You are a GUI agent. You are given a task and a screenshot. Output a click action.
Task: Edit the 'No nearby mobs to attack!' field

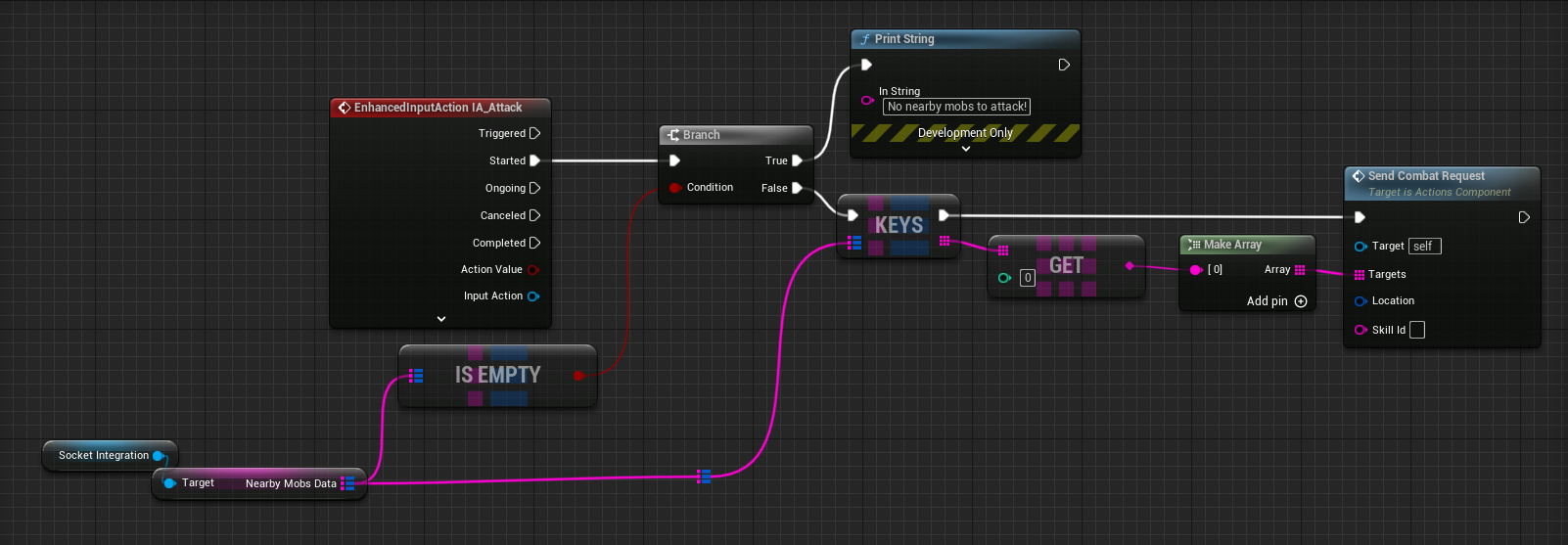(956, 107)
